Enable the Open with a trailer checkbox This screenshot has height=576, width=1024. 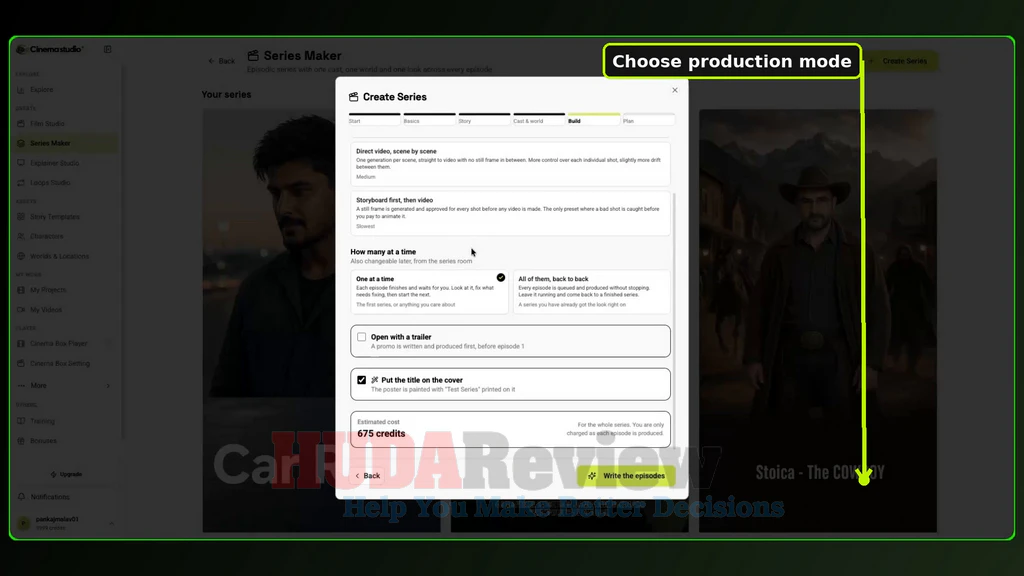click(361, 337)
